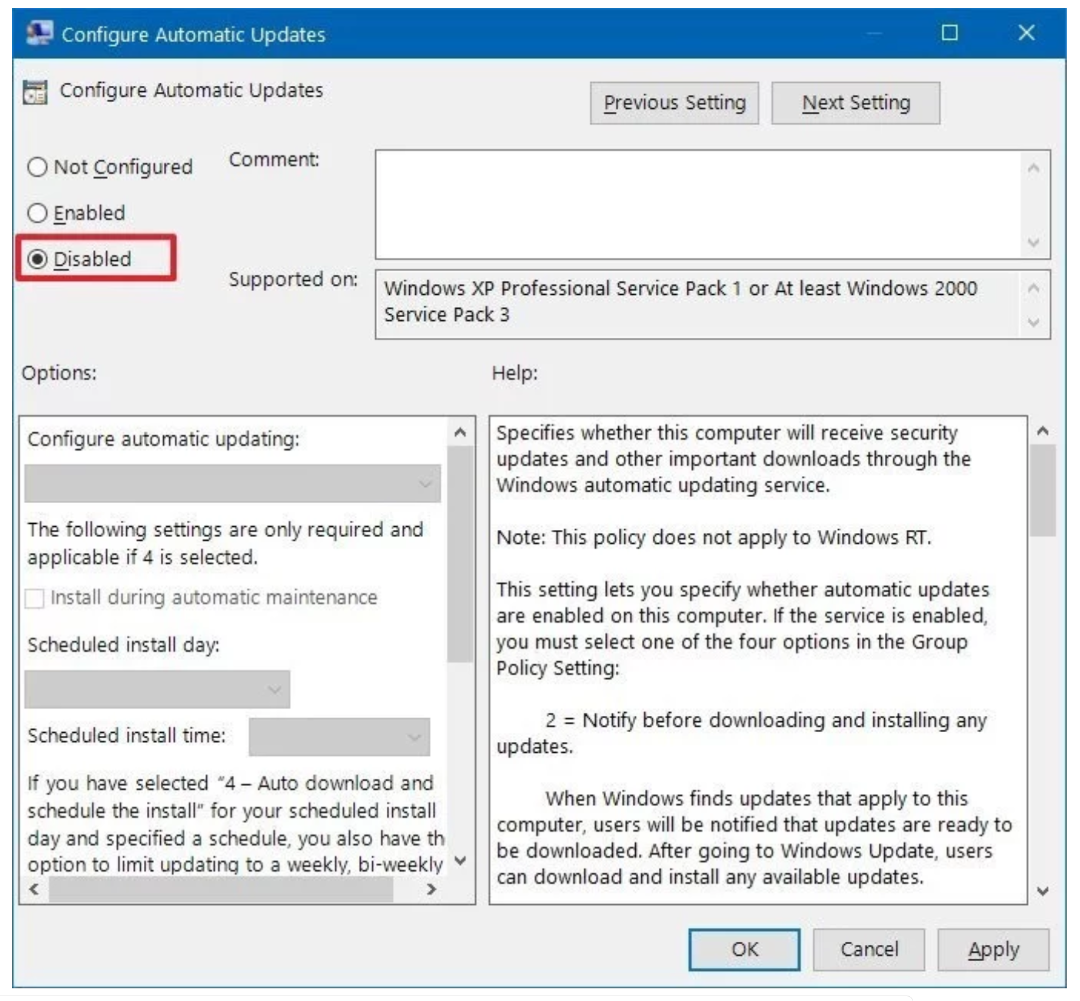Check Install during automatic maintenance

click(x=34, y=598)
